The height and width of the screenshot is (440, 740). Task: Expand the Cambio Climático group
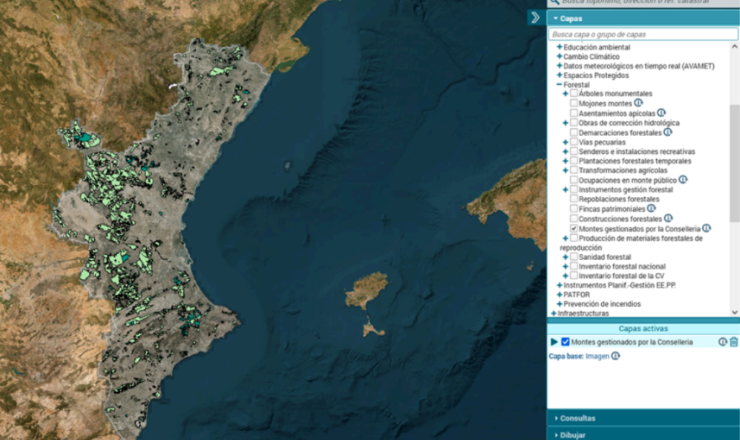pyautogui.click(x=559, y=56)
